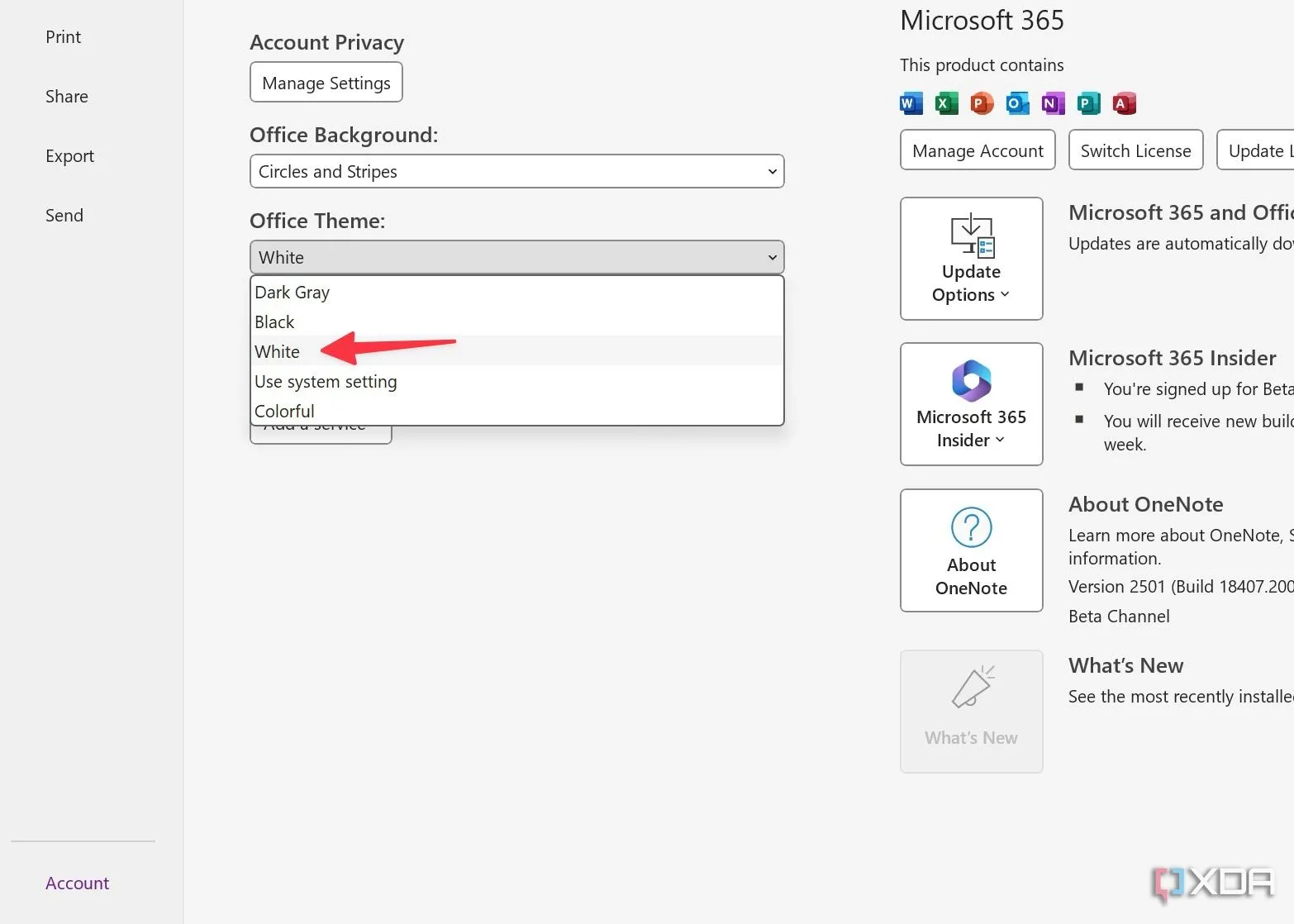Click the What's New heading text
This screenshot has width=1294, height=924.
[x=1126, y=665]
